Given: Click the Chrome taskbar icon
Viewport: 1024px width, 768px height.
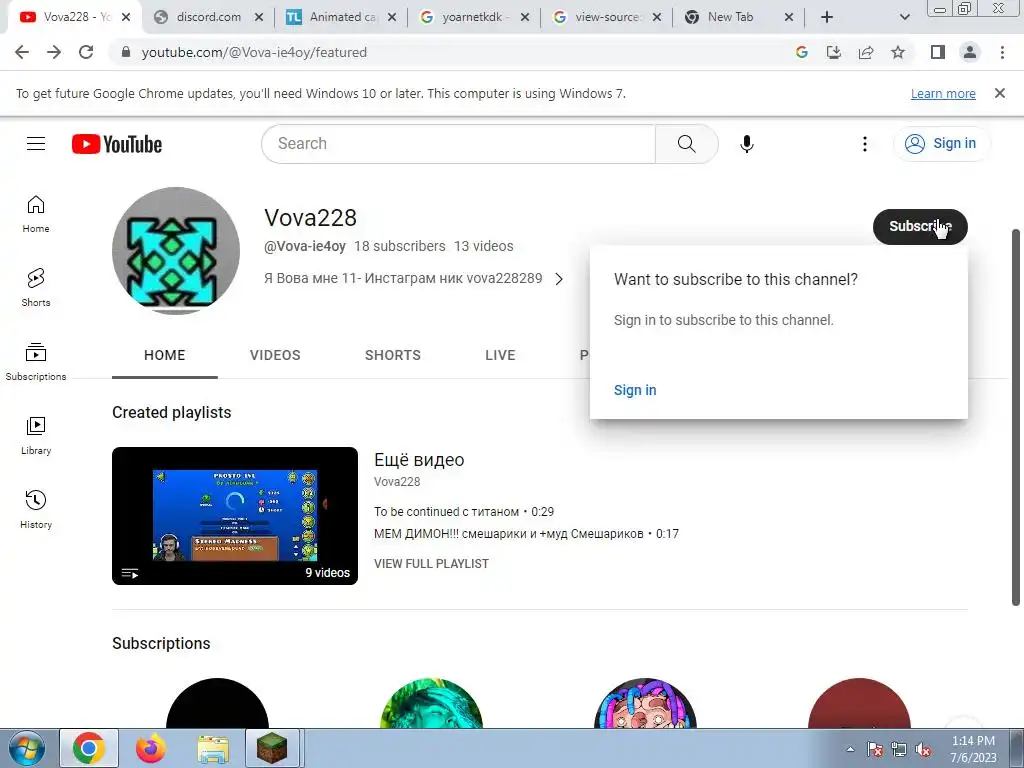Looking at the screenshot, I should click(89, 748).
